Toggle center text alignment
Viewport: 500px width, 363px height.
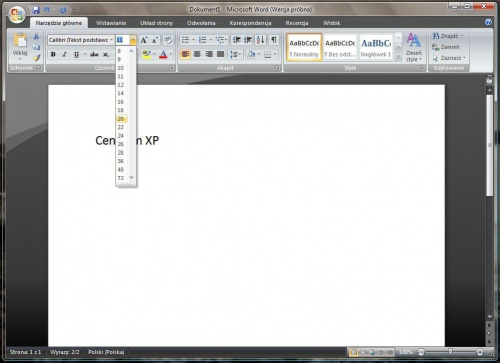[197, 54]
